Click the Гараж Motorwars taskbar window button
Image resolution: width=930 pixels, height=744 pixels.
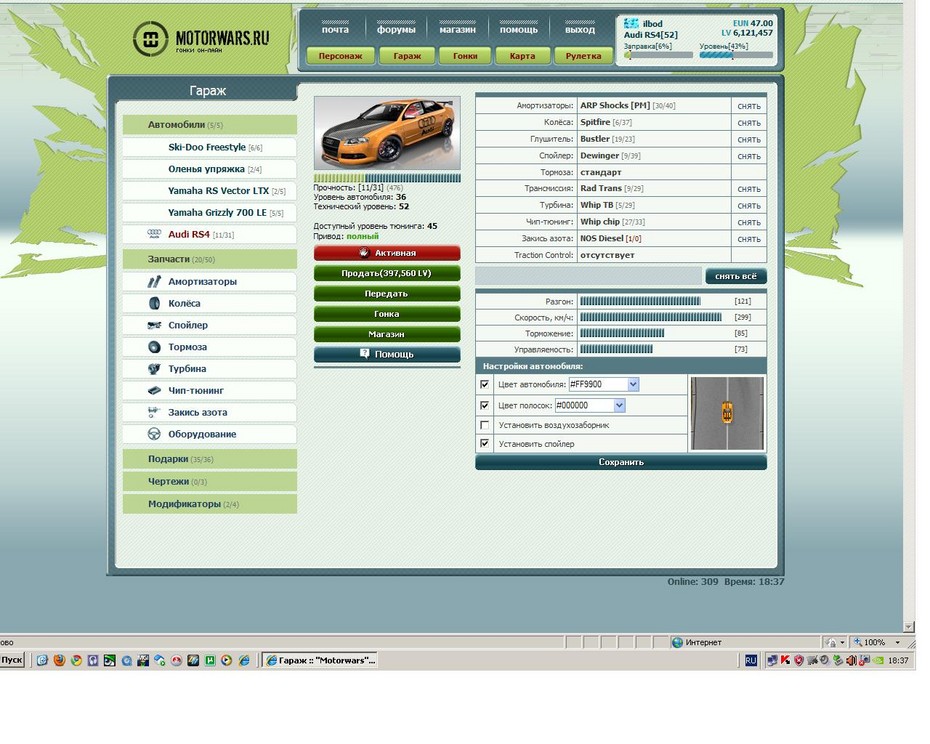(320, 660)
